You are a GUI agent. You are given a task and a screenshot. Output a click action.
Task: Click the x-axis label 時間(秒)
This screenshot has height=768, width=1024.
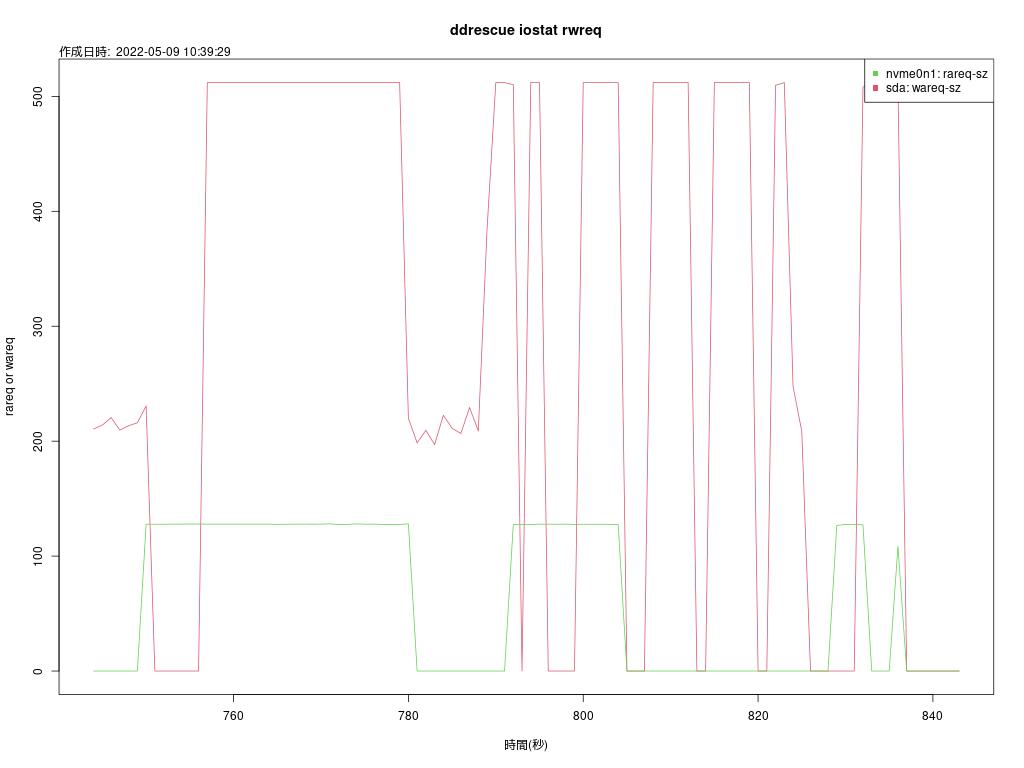(x=526, y=745)
